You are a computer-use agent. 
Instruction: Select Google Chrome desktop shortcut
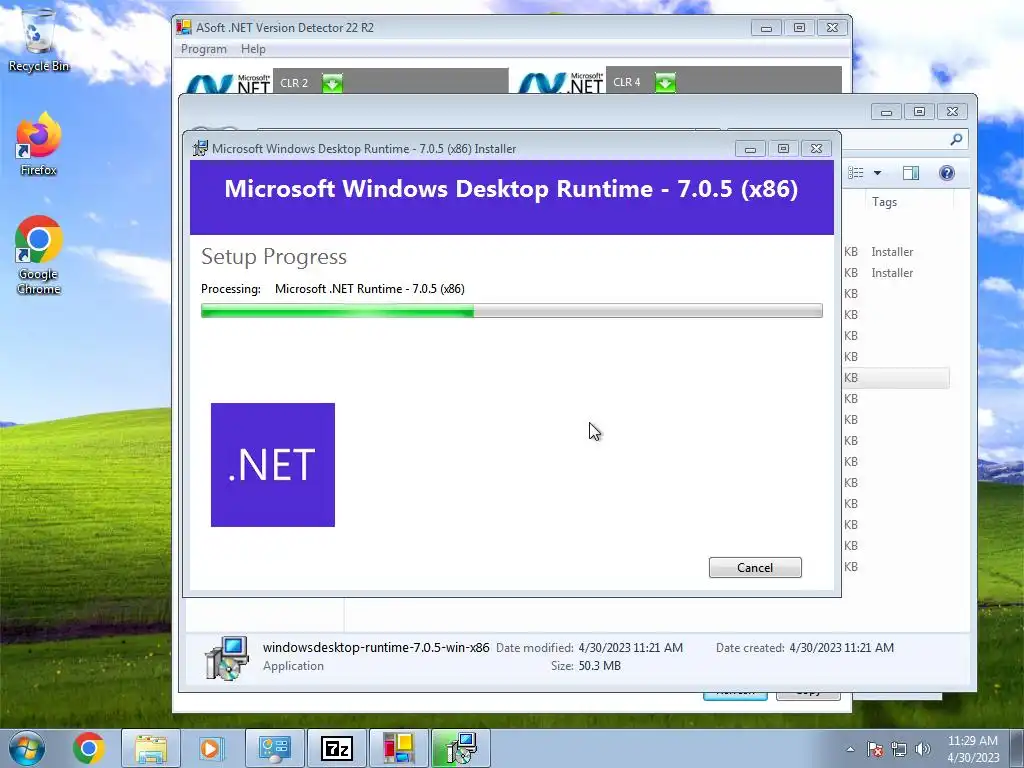pos(39,256)
